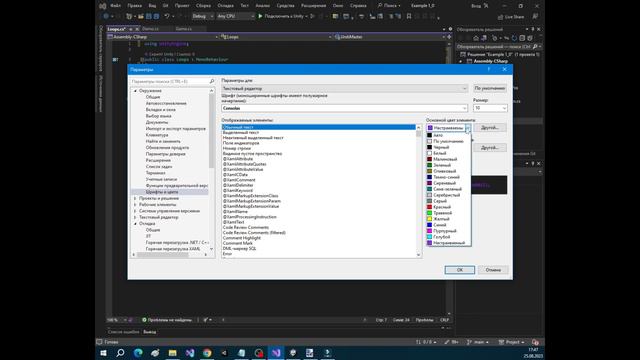The image size is (640, 360).
Task: Expand Система управления версиями node
Action: pos(135,211)
